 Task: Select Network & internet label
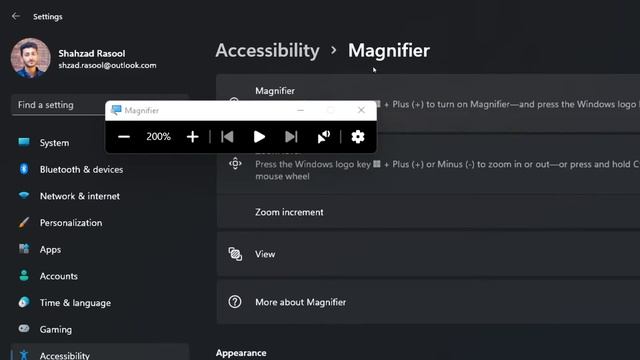pyautogui.click(x=80, y=196)
